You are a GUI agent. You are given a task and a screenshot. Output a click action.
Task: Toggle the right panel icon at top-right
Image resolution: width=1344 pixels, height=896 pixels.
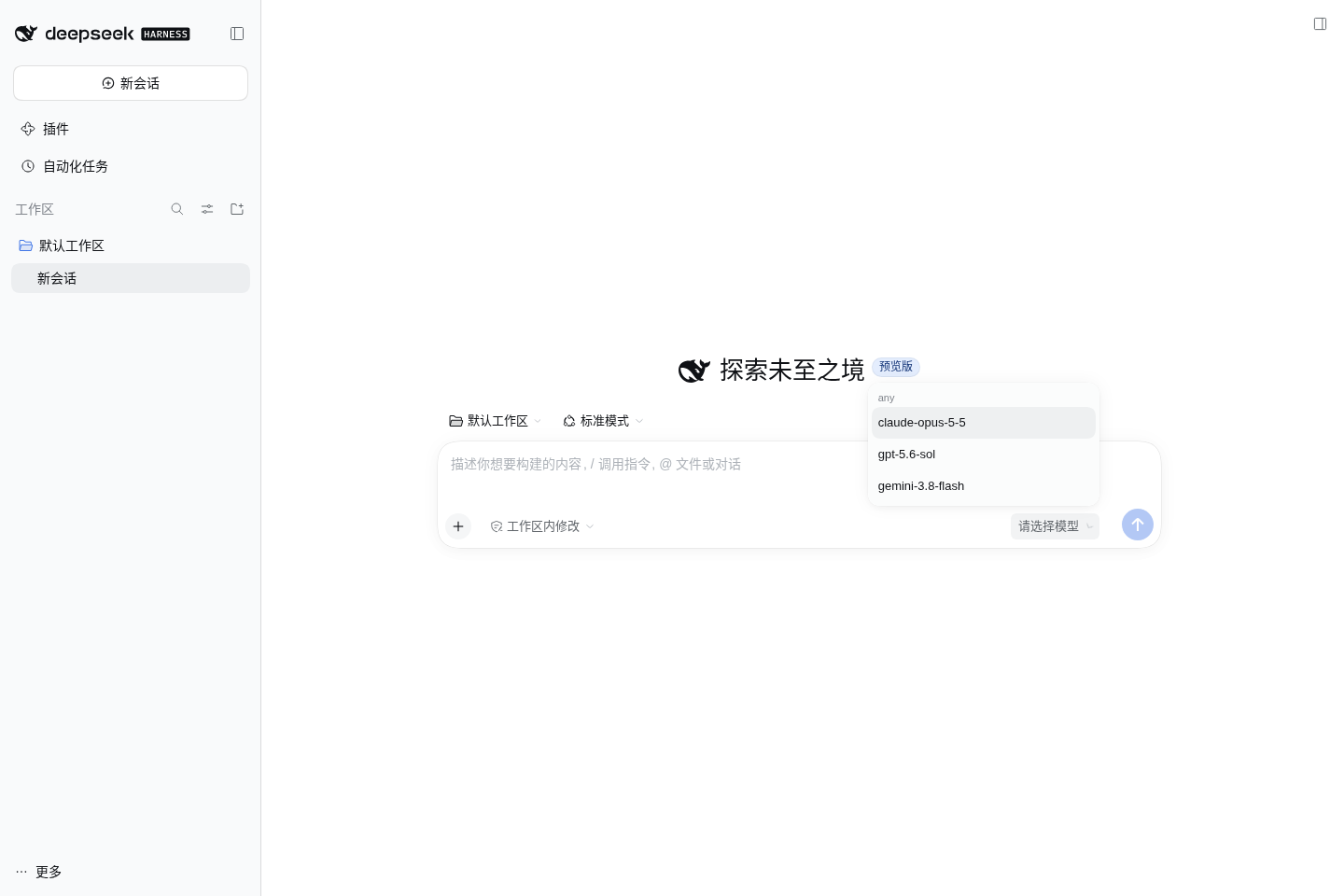click(x=1320, y=24)
